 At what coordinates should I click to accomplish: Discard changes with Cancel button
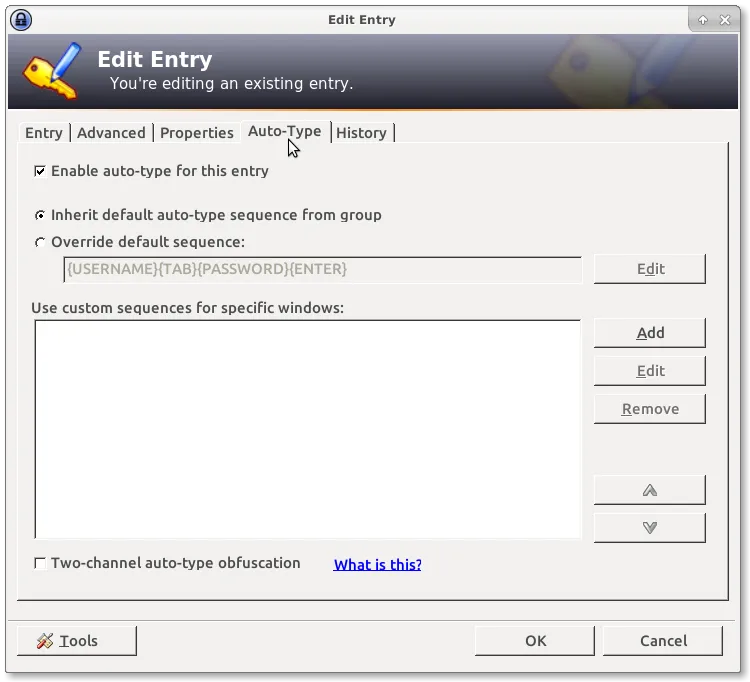tap(662, 640)
